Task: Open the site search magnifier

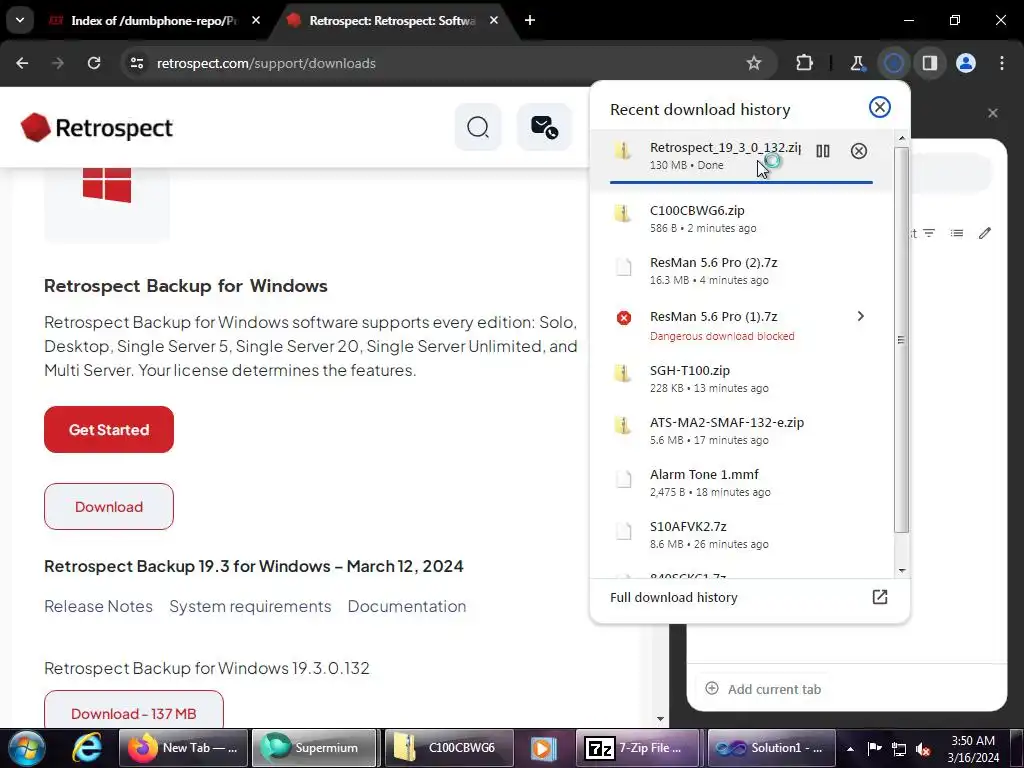Action: tap(478, 127)
